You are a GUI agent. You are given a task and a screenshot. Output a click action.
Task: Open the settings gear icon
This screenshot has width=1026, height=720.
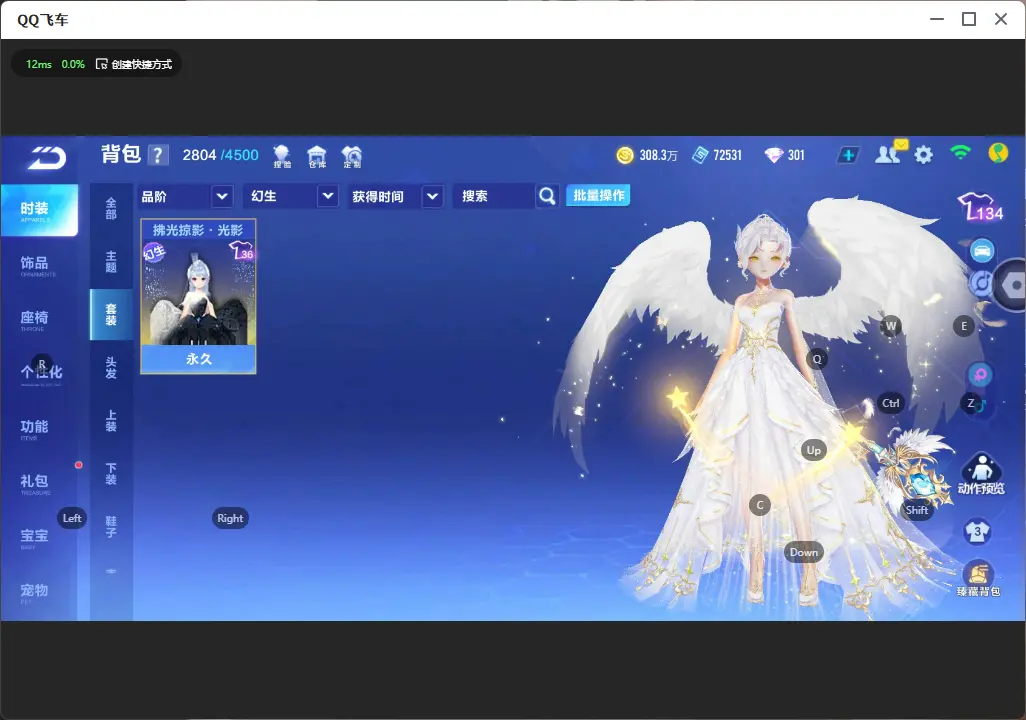(x=923, y=155)
